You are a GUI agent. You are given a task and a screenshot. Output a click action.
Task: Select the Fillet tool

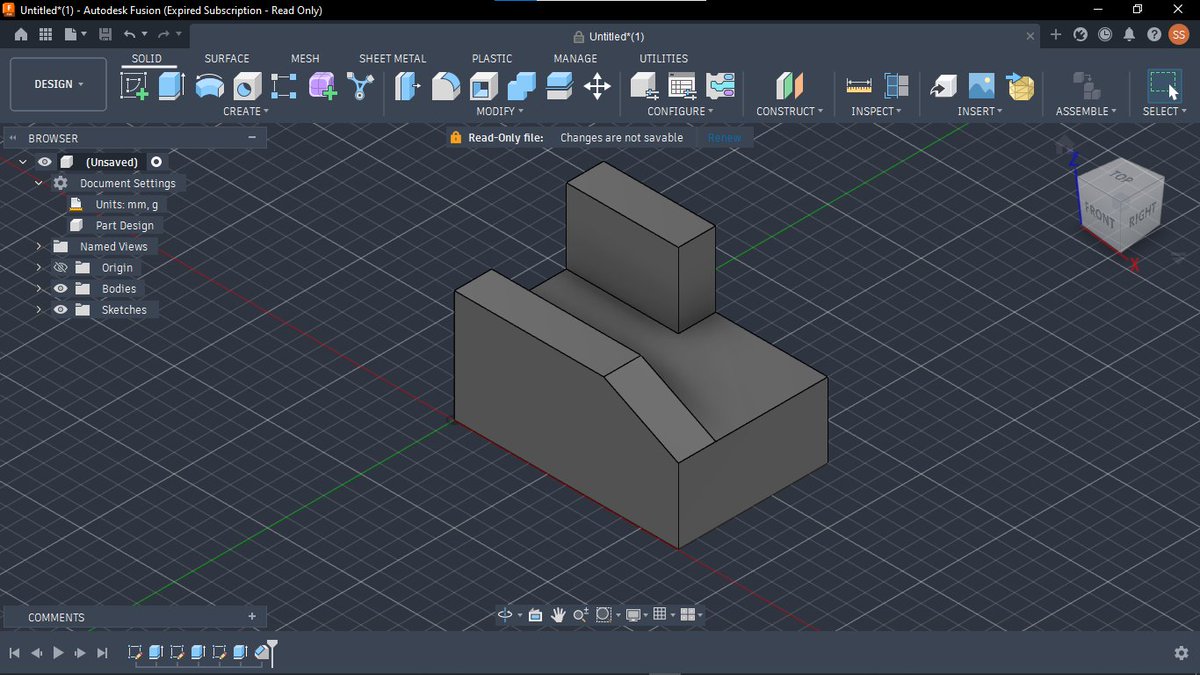(x=446, y=86)
